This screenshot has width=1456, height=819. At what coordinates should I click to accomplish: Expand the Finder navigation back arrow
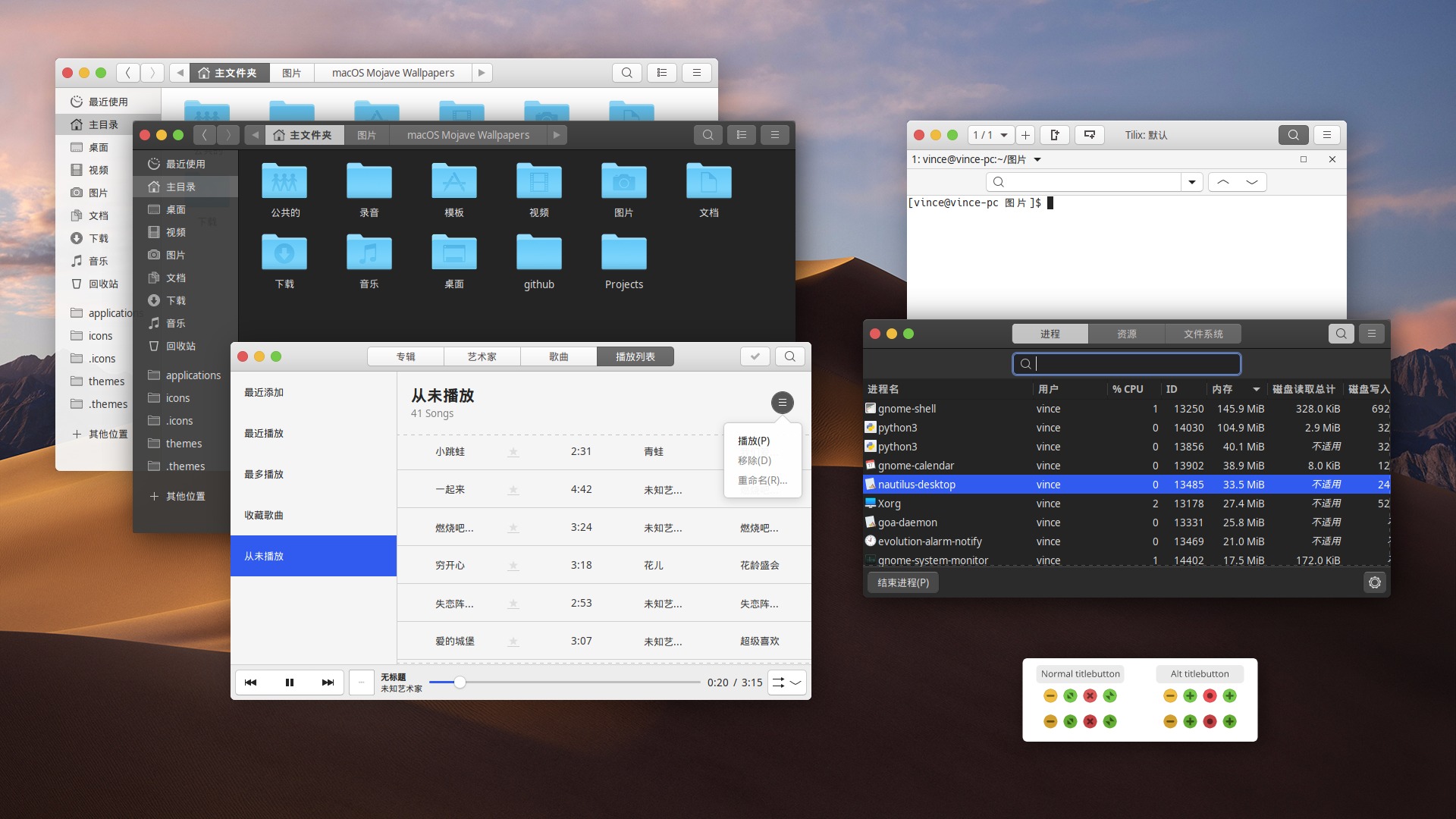coord(129,72)
